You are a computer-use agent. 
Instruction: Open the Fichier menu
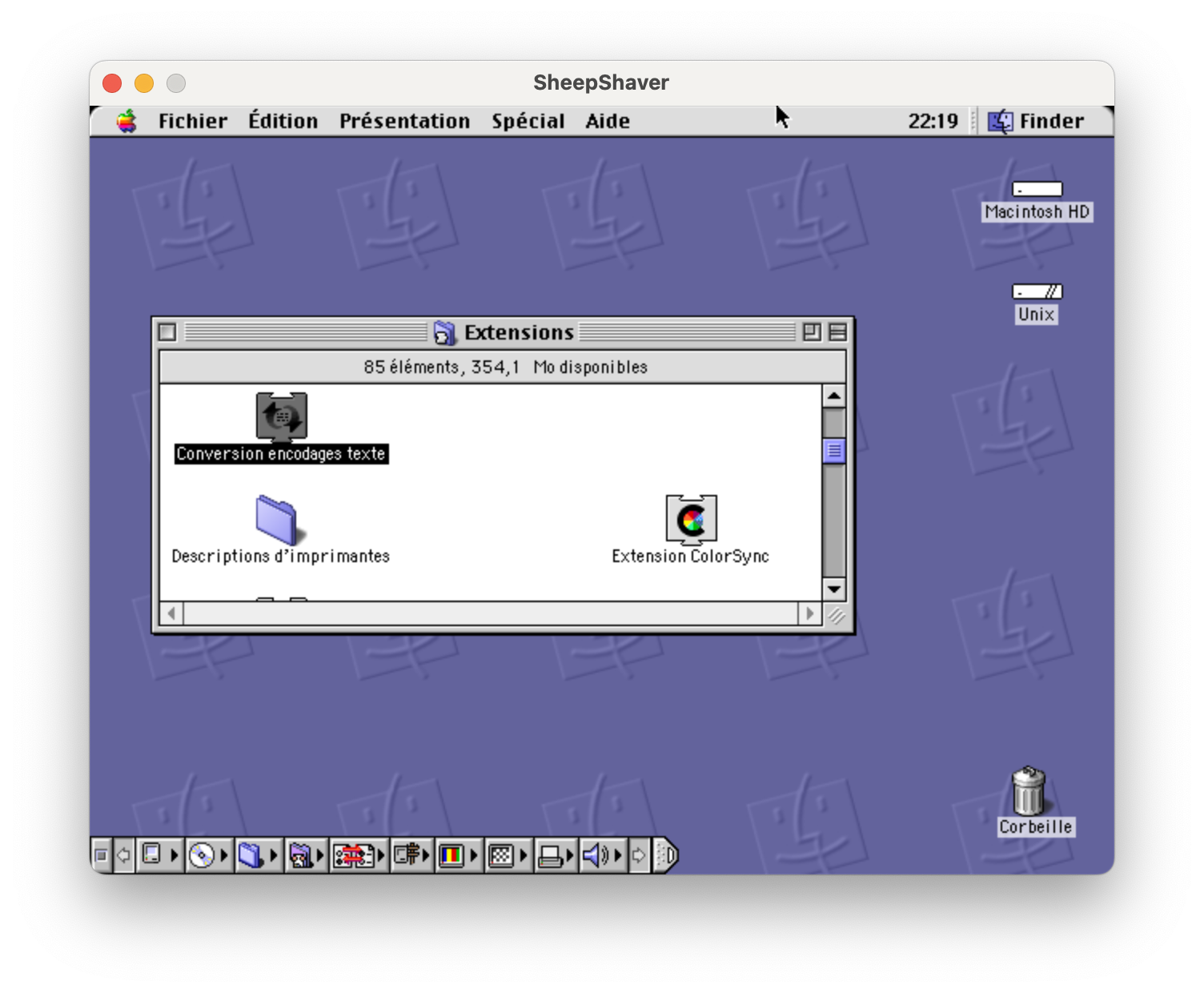[193, 122]
